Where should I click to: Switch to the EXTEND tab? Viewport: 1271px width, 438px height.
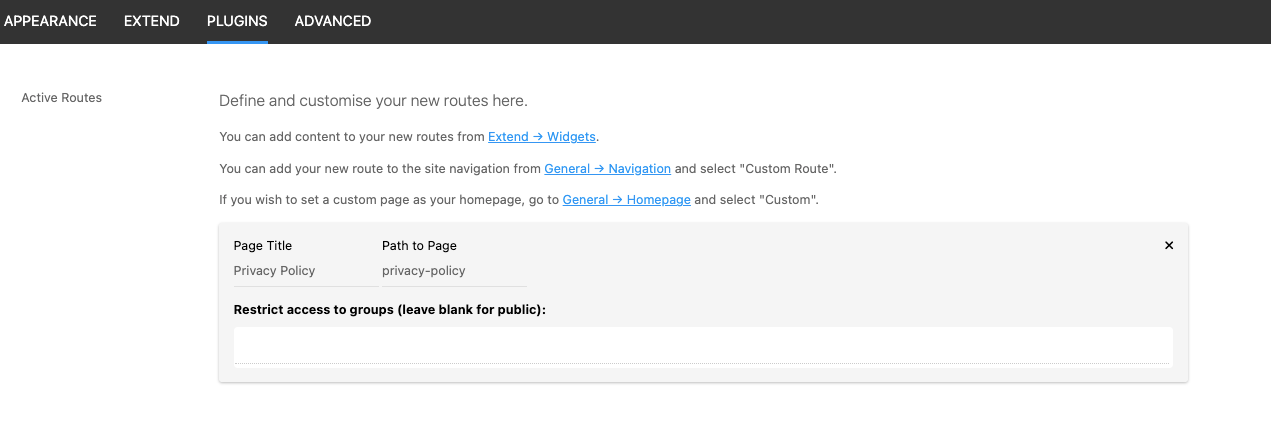[152, 21]
